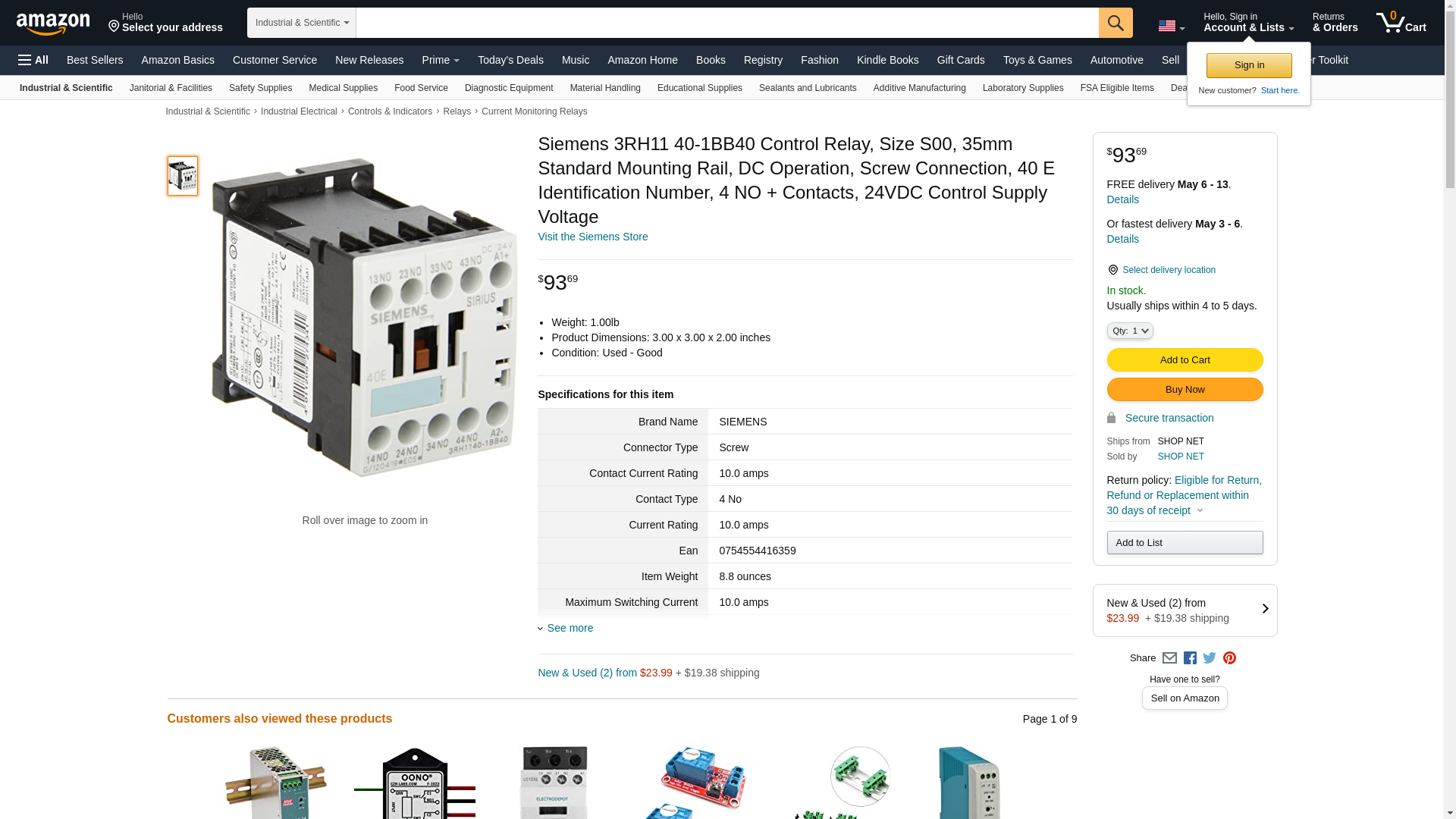Click the search magnifier button

(x=1116, y=23)
